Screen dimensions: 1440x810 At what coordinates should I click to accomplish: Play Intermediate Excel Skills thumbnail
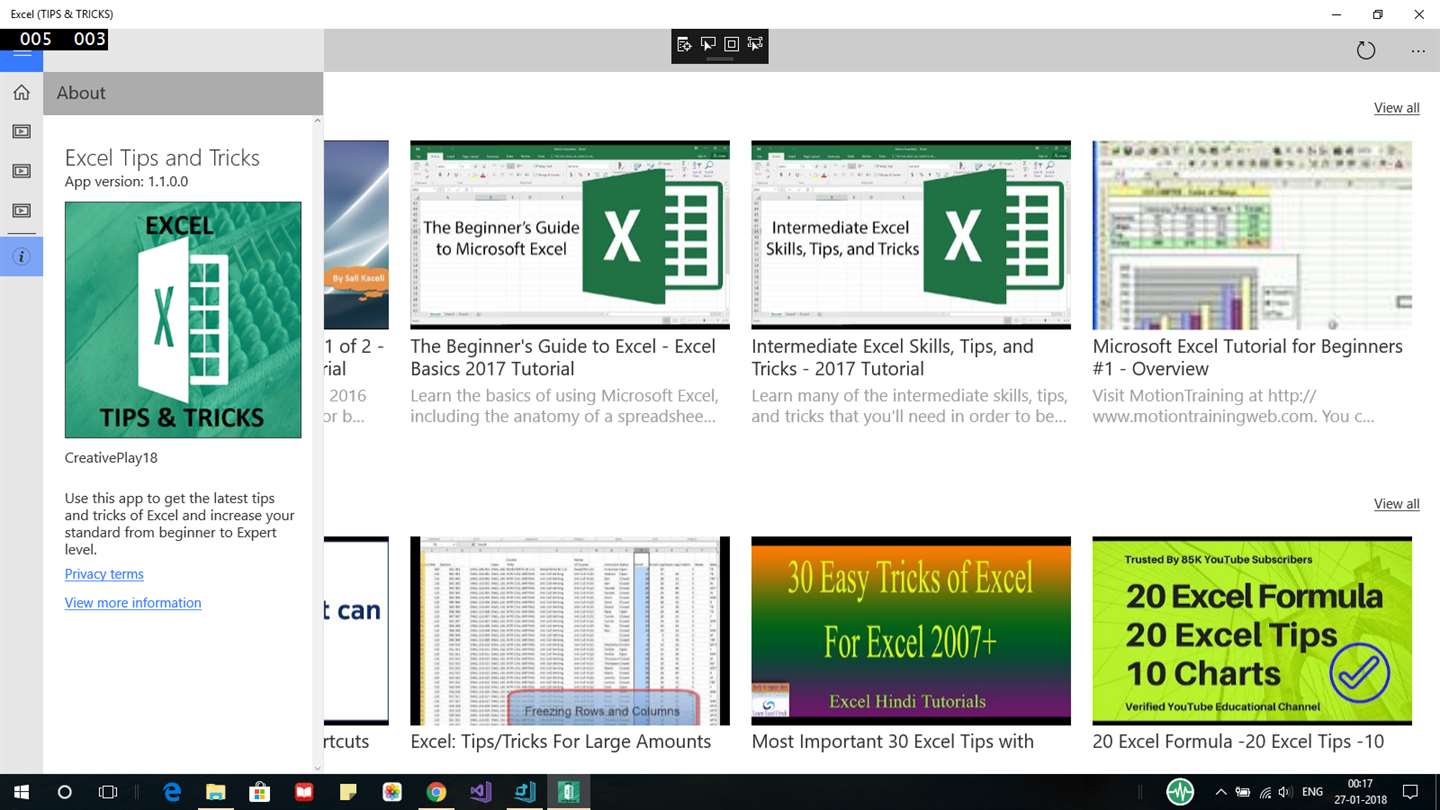(911, 235)
